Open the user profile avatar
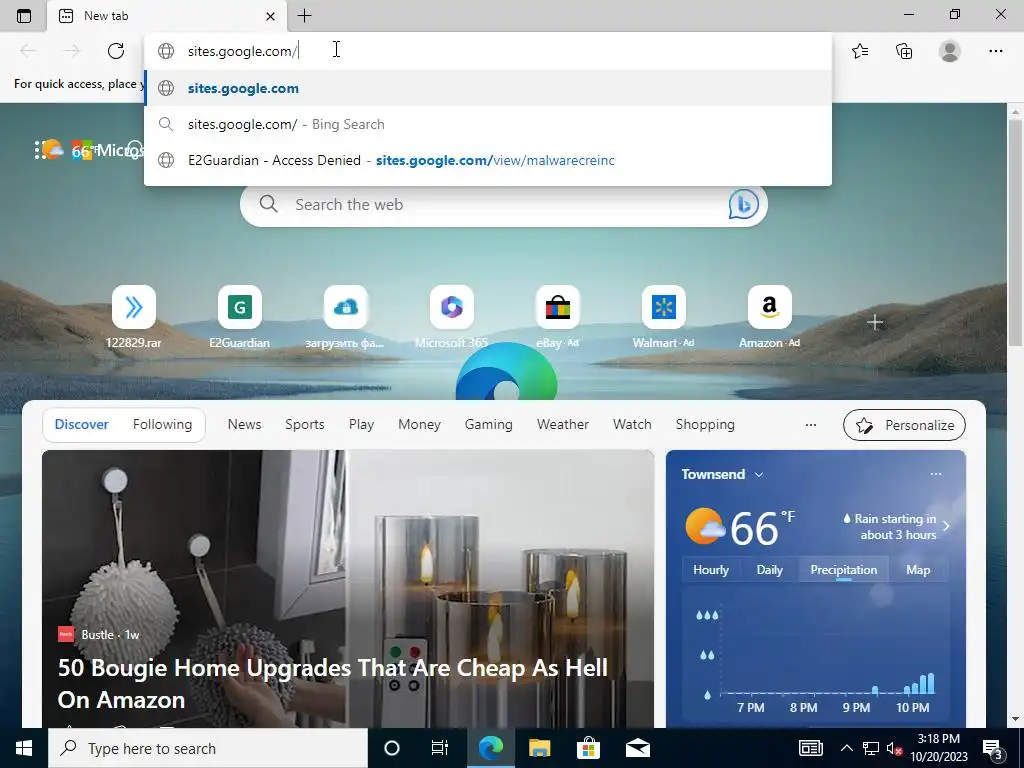This screenshot has width=1024, height=768. coord(950,51)
